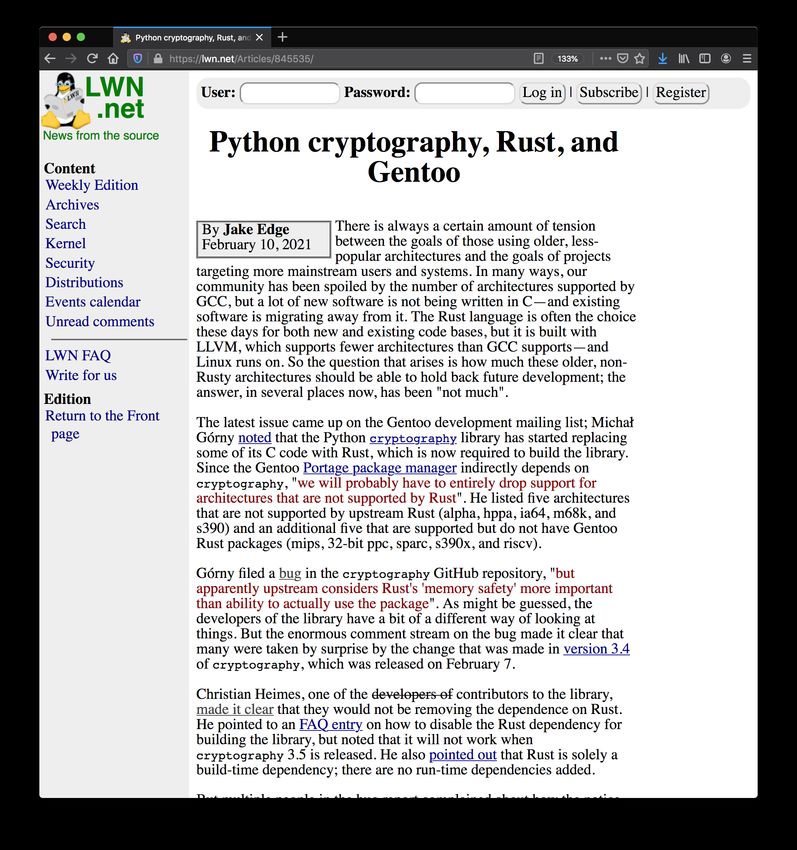Save page to Pocket icon
The height and width of the screenshot is (850, 797).
623,59
